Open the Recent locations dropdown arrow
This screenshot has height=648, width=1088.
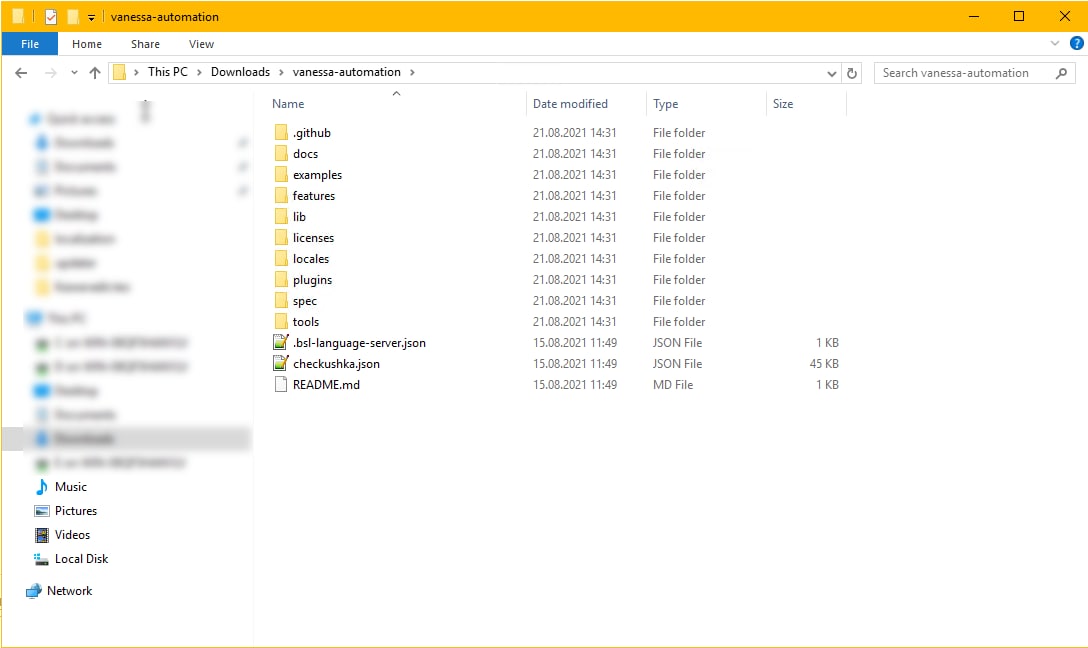[74, 73]
